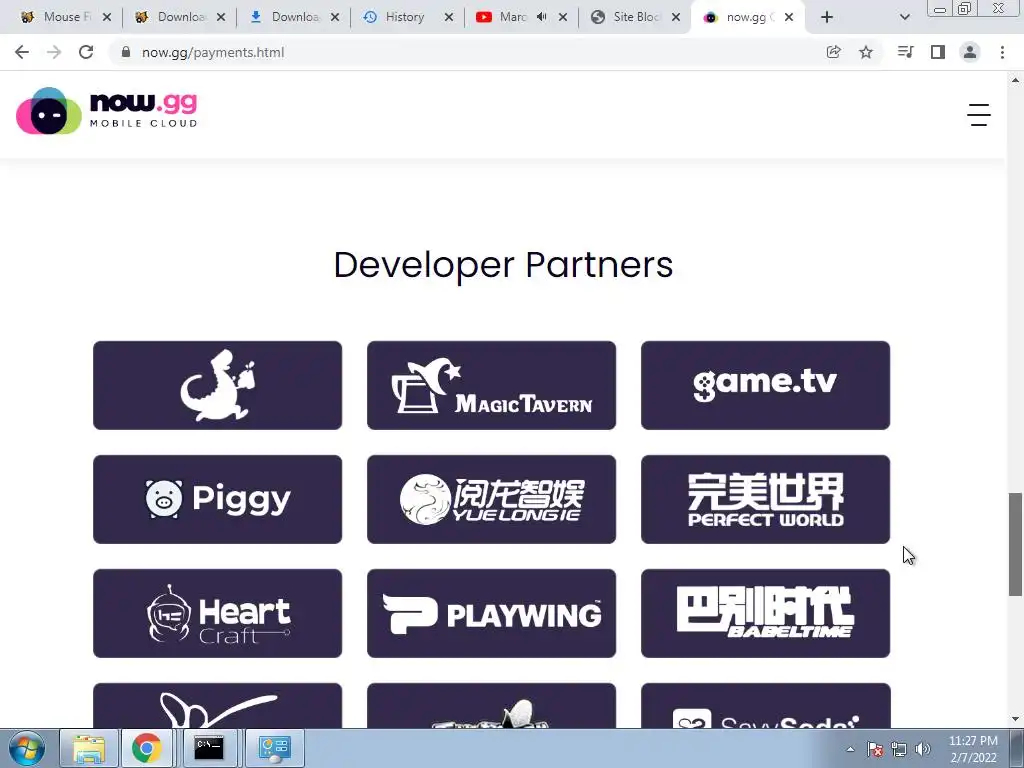Viewport: 1024px width, 768px height.
Task: Open the Chrome profile avatar
Action: (x=970, y=52)
